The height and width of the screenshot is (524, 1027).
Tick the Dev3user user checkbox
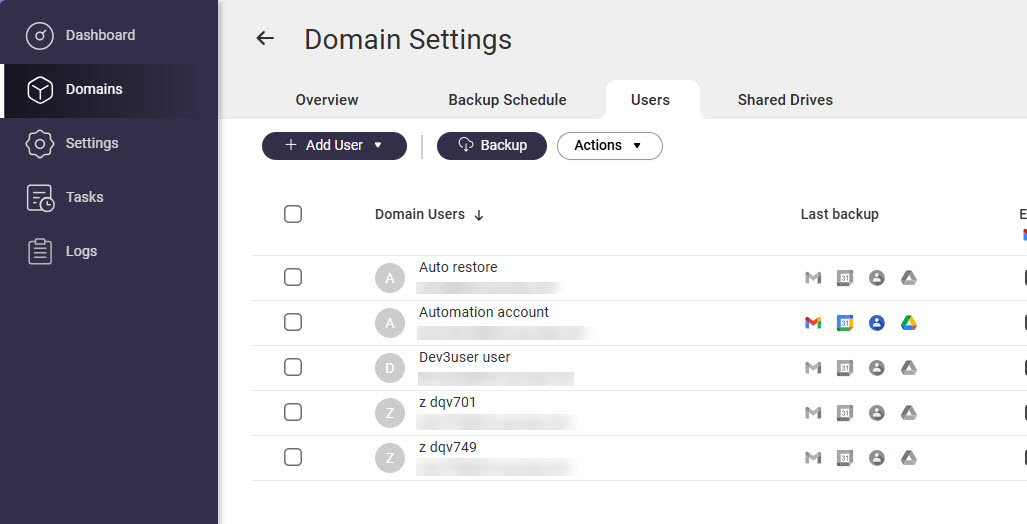click(x=293, y=367)
